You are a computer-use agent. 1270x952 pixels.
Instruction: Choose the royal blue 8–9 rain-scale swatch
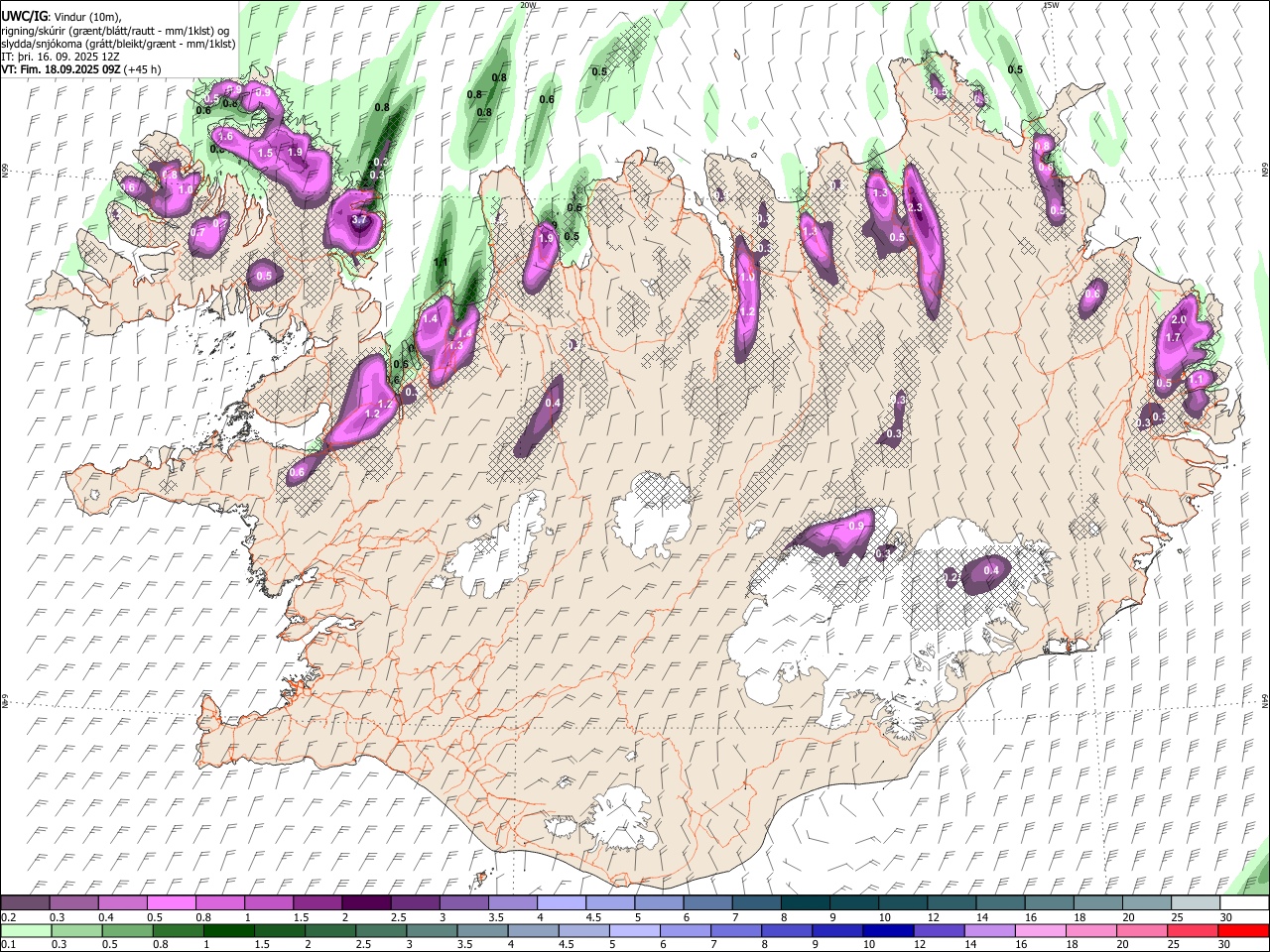click(x=787, y=930)
